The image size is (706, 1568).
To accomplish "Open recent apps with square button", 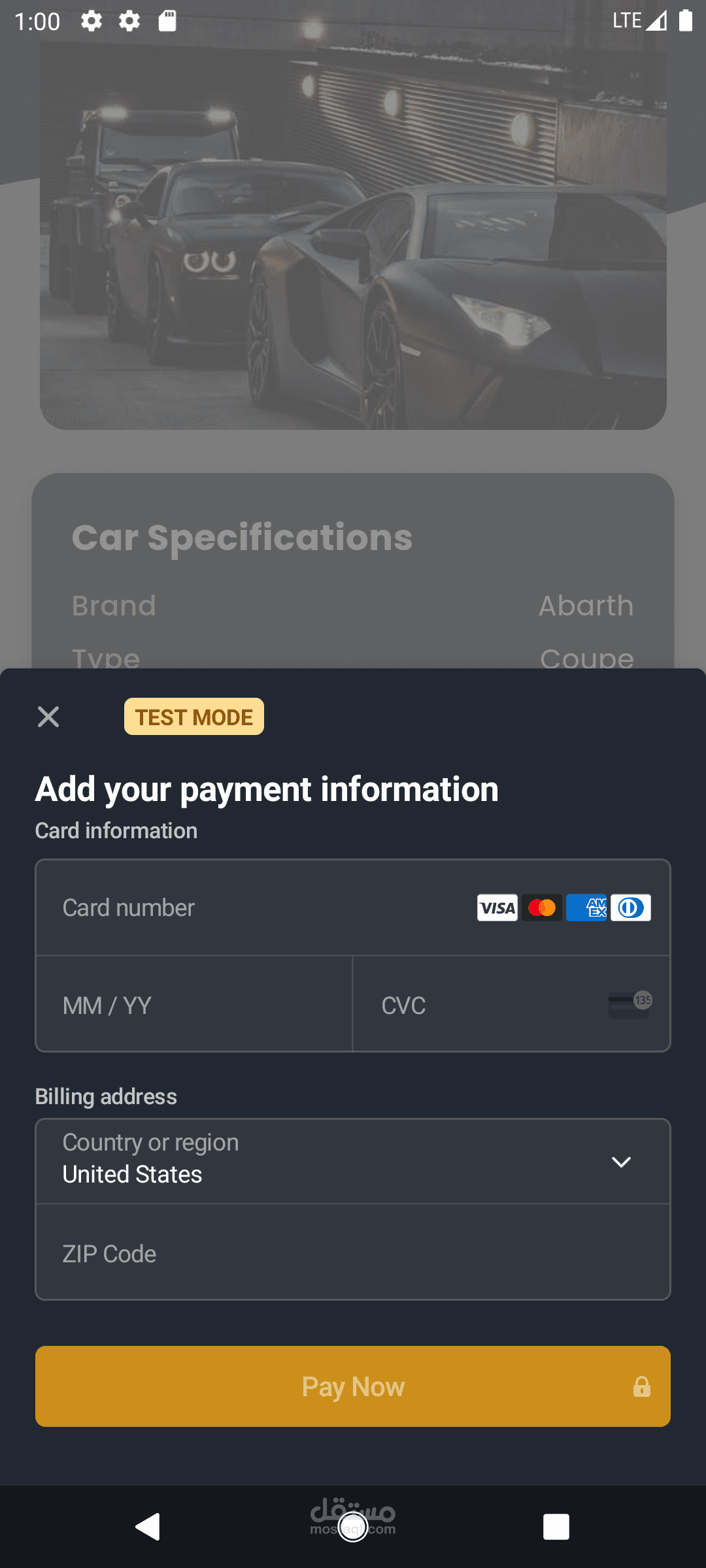I will tap(556, 1527).
